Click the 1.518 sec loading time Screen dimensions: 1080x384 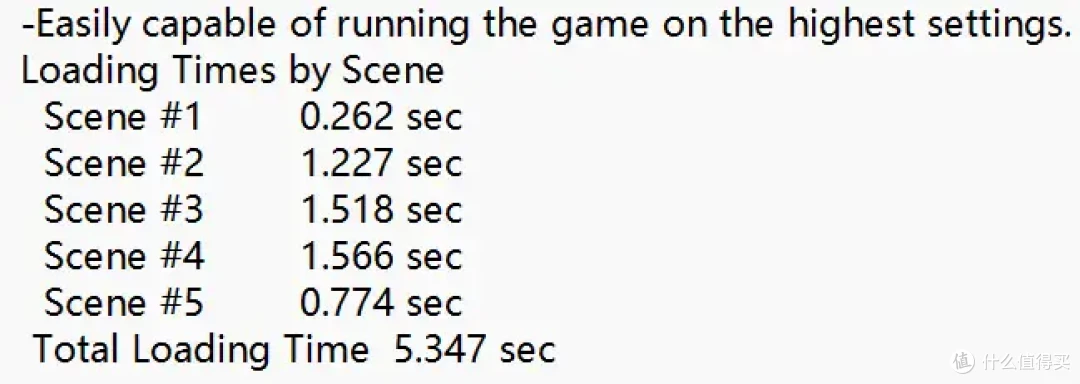click(380, 210)
